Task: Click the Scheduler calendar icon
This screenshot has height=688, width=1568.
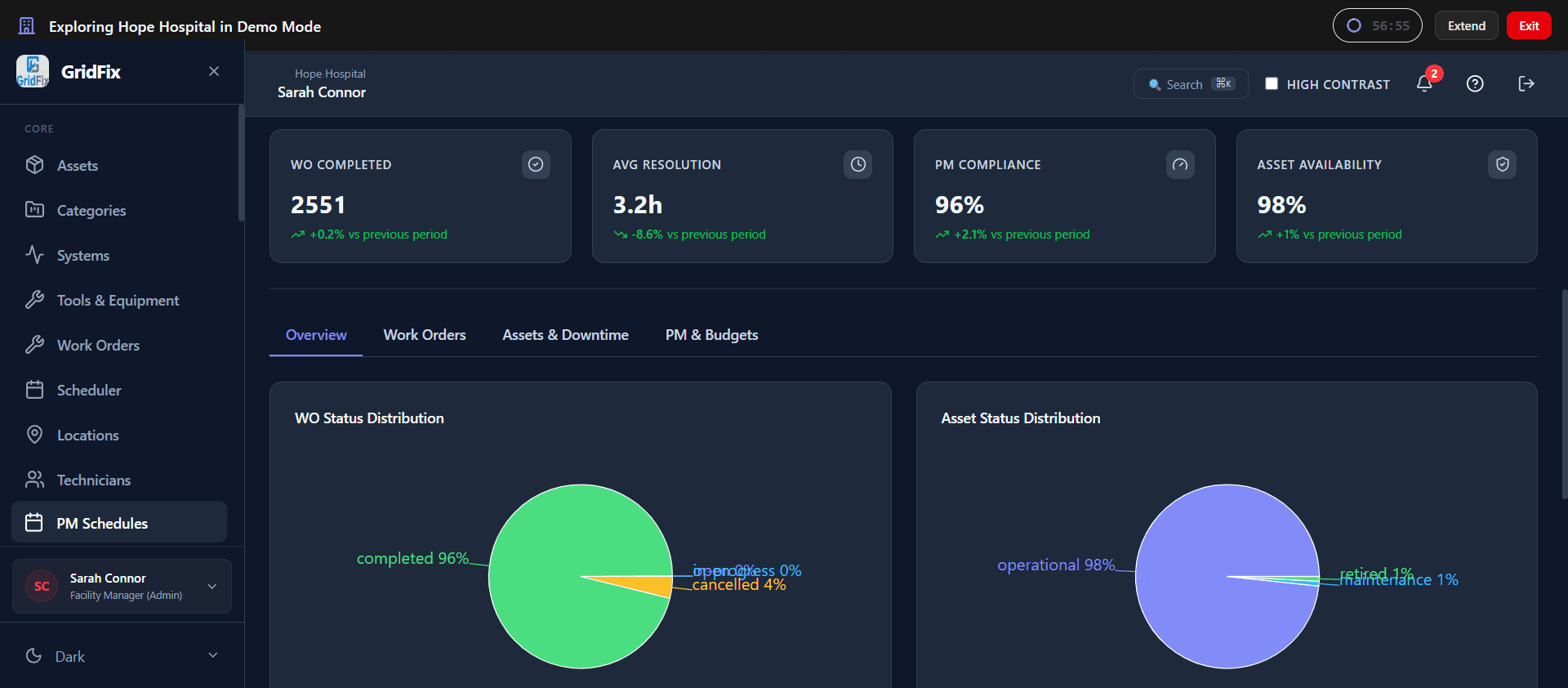Action: tap(34, 390)
